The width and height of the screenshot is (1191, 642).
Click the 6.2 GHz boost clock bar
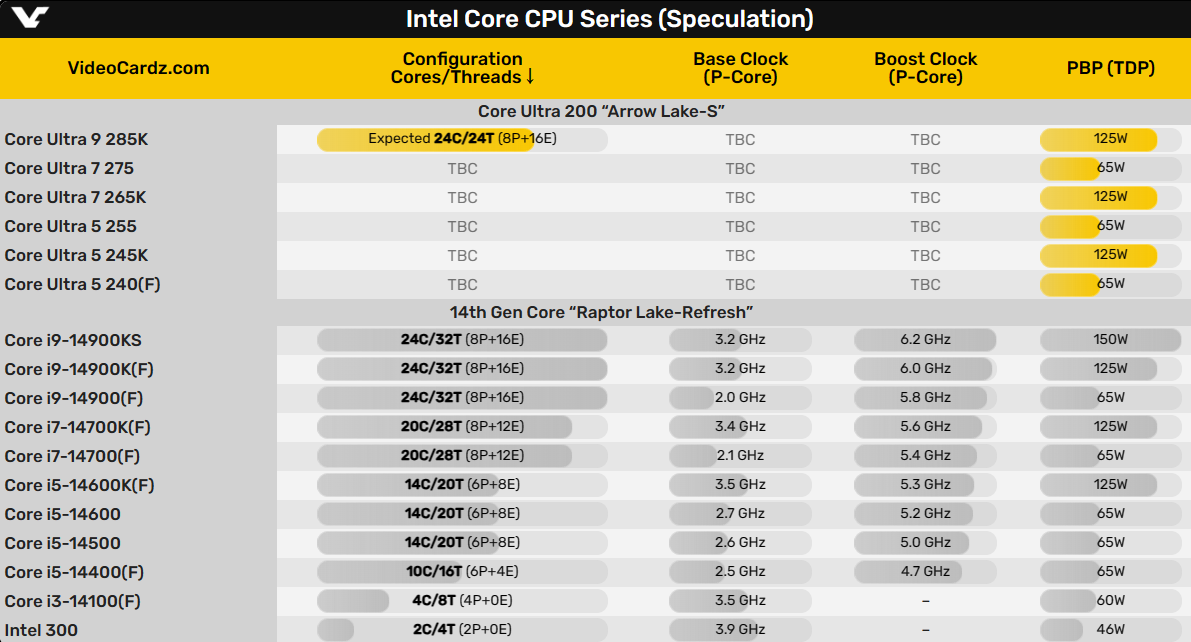point(925,340)
